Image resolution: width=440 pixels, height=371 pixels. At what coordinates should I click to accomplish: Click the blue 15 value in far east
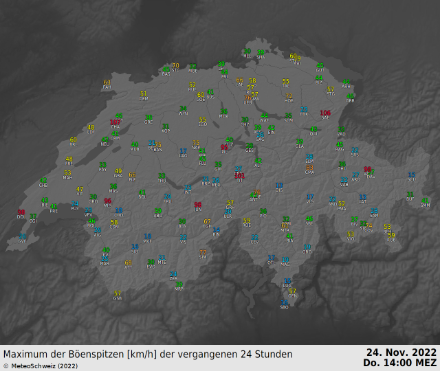click(412, 175)
